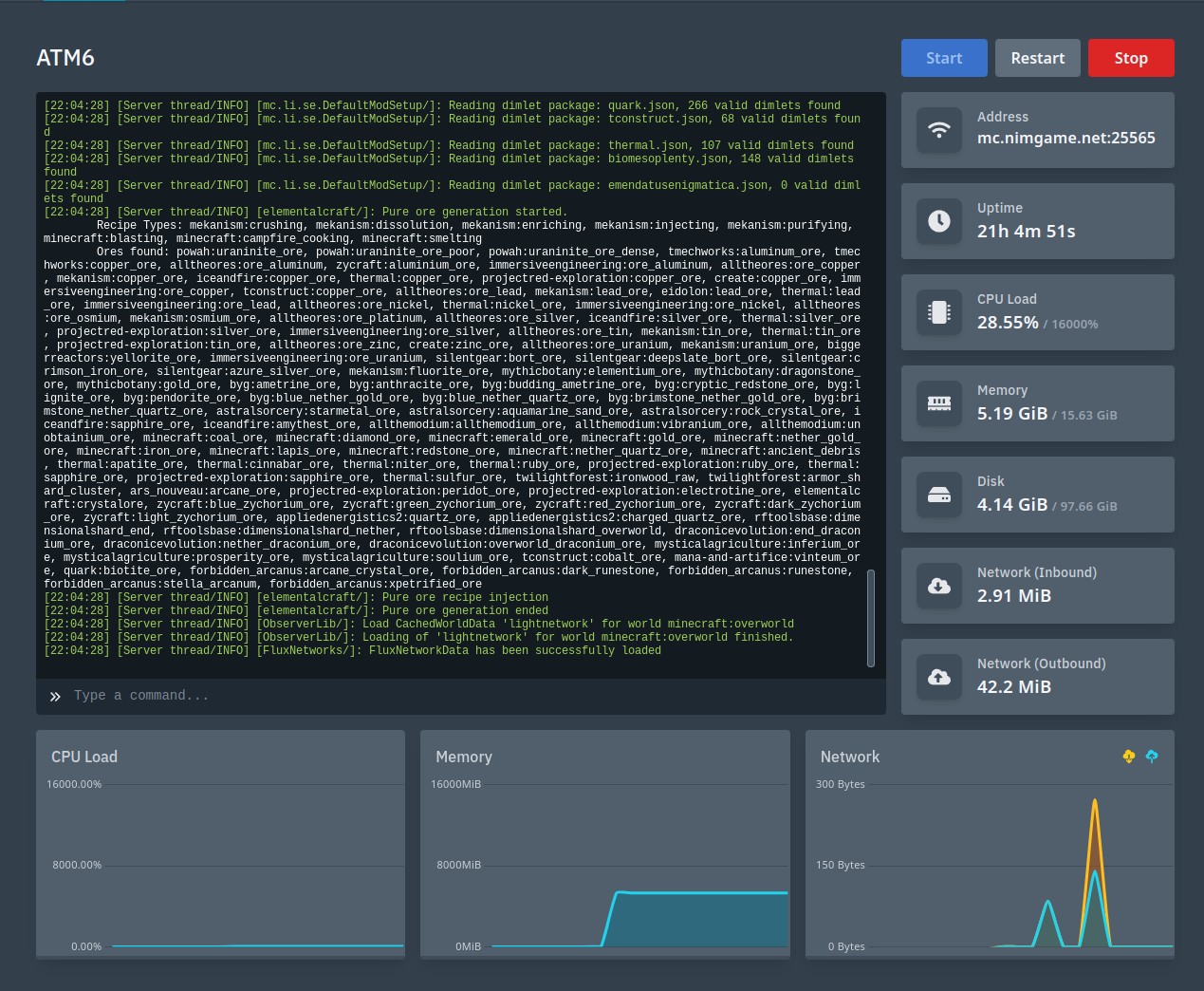Click the wifi icon in the Address card
Screen dimensions: 1204x991
click(x=938, y=130)
